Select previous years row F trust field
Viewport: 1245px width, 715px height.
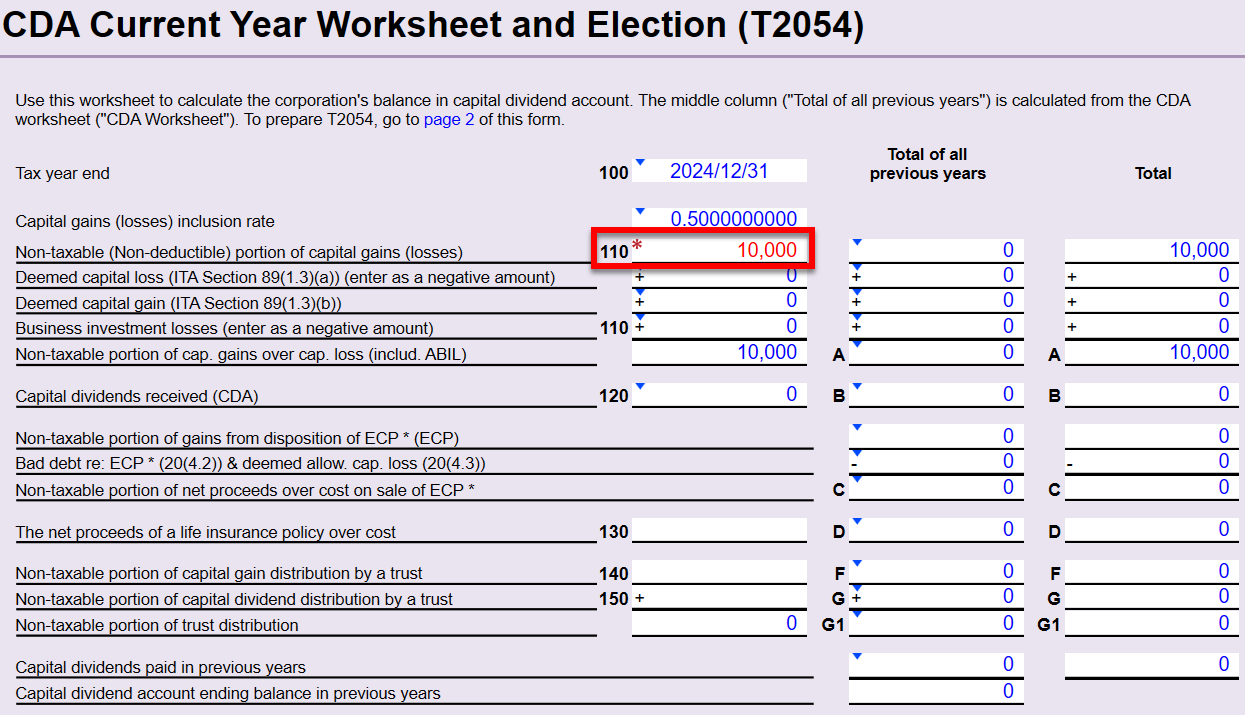[936, 571]
